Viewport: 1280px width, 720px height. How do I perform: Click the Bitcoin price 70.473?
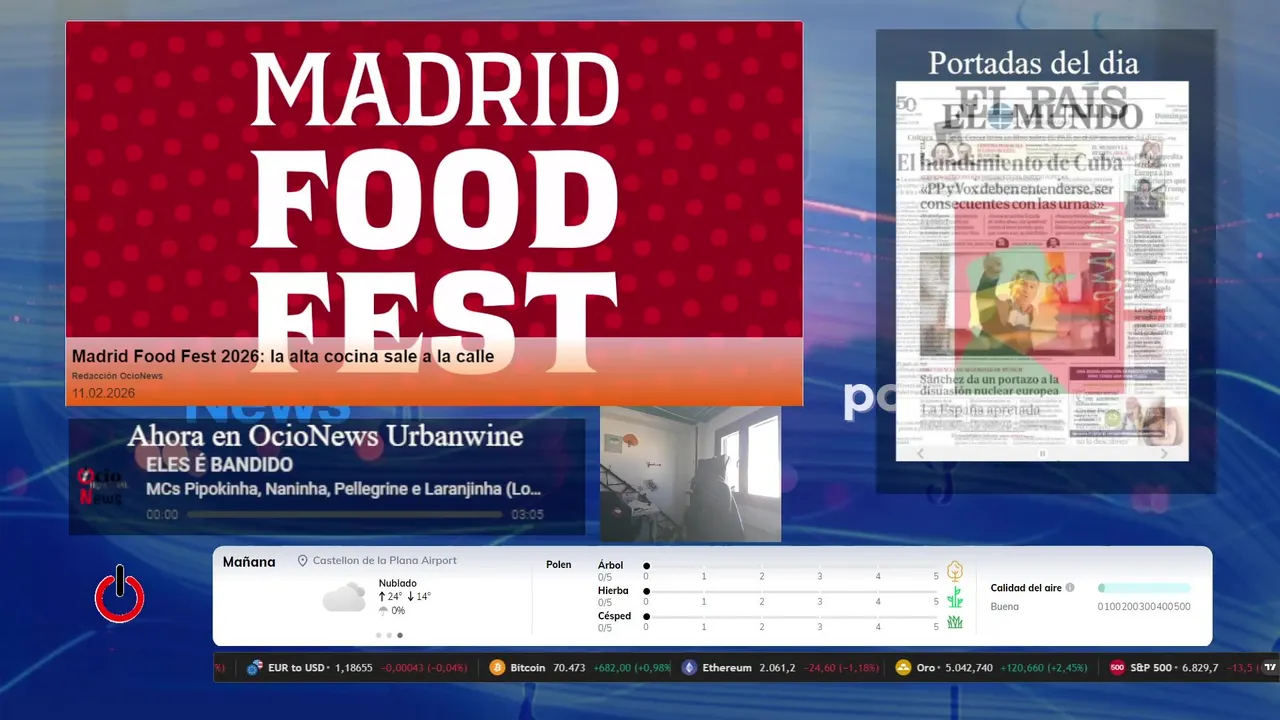point(569,668)
